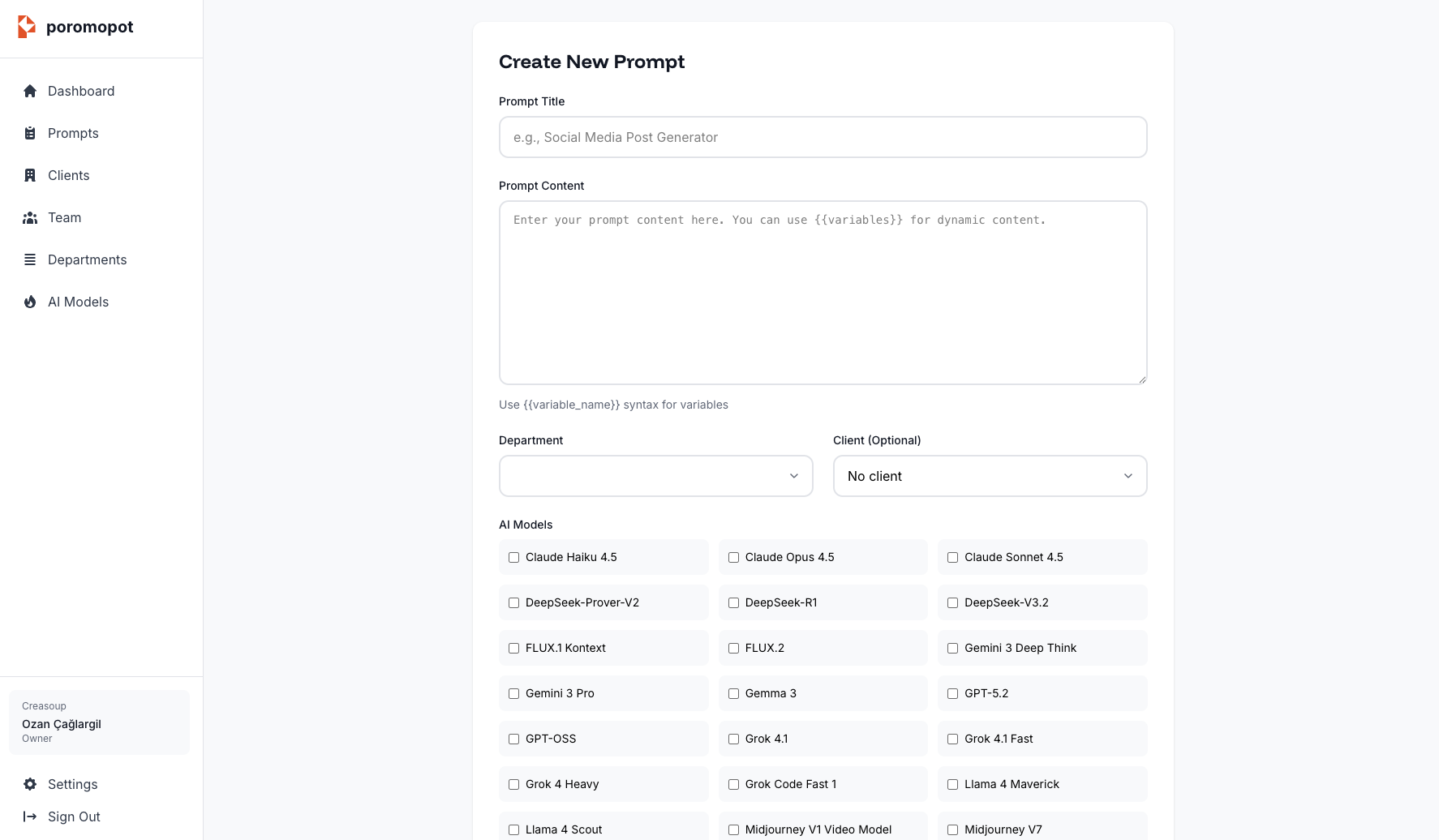The image size is (1439, 840).
Task: Click the AI Models flame icon
Action: pyautogui.click(x=30, y=302)
